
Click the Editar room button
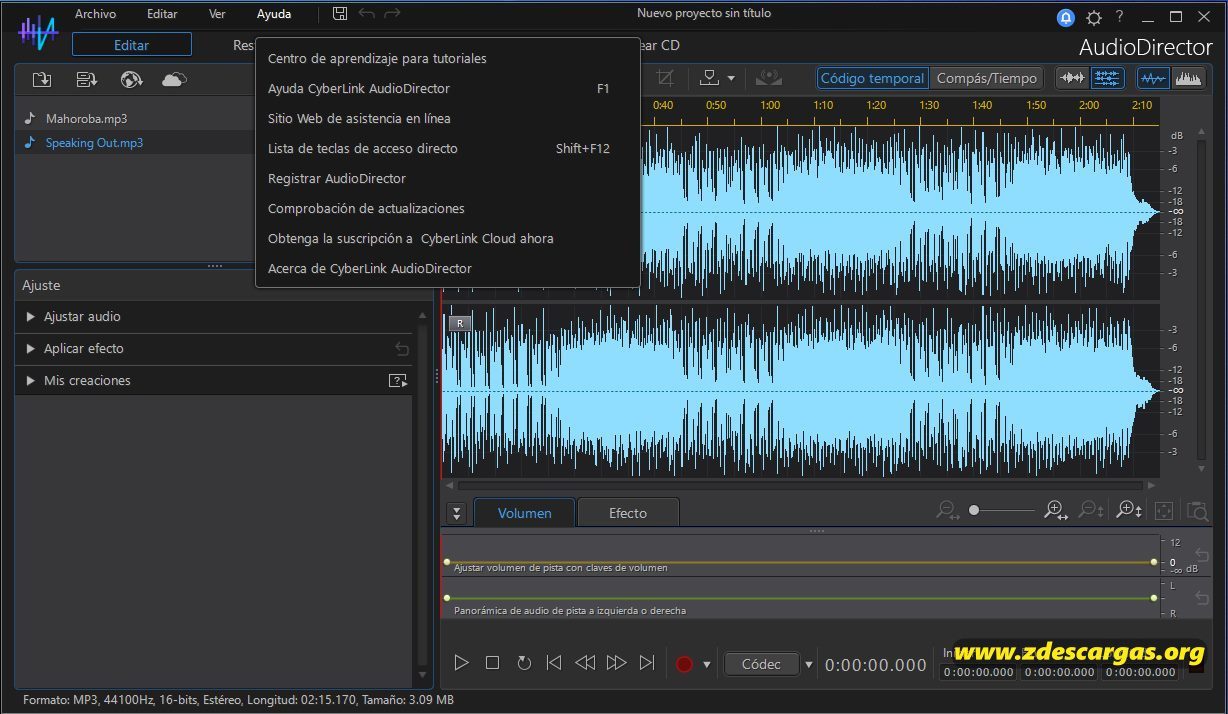click(x=132, y=45)
